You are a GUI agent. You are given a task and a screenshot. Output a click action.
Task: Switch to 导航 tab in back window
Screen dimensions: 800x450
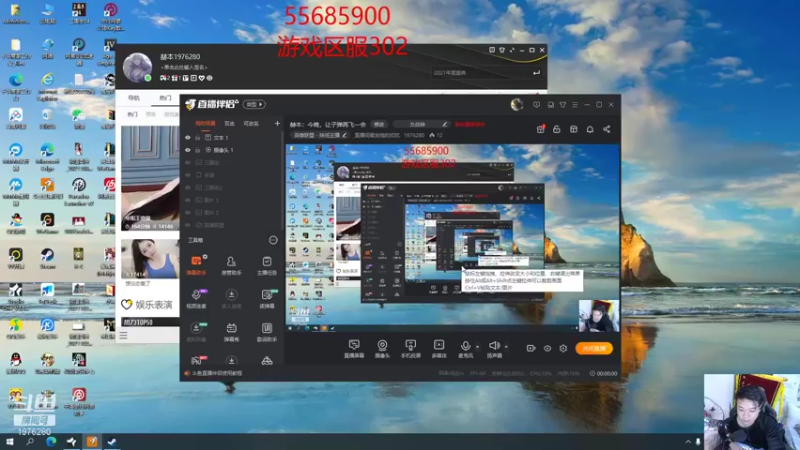pyautogui.click(x=134, y=97)
